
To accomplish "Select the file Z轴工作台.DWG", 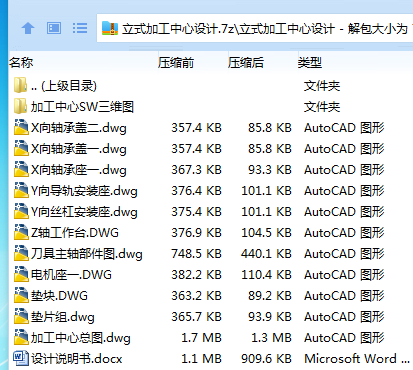I will tap(75, 233).
